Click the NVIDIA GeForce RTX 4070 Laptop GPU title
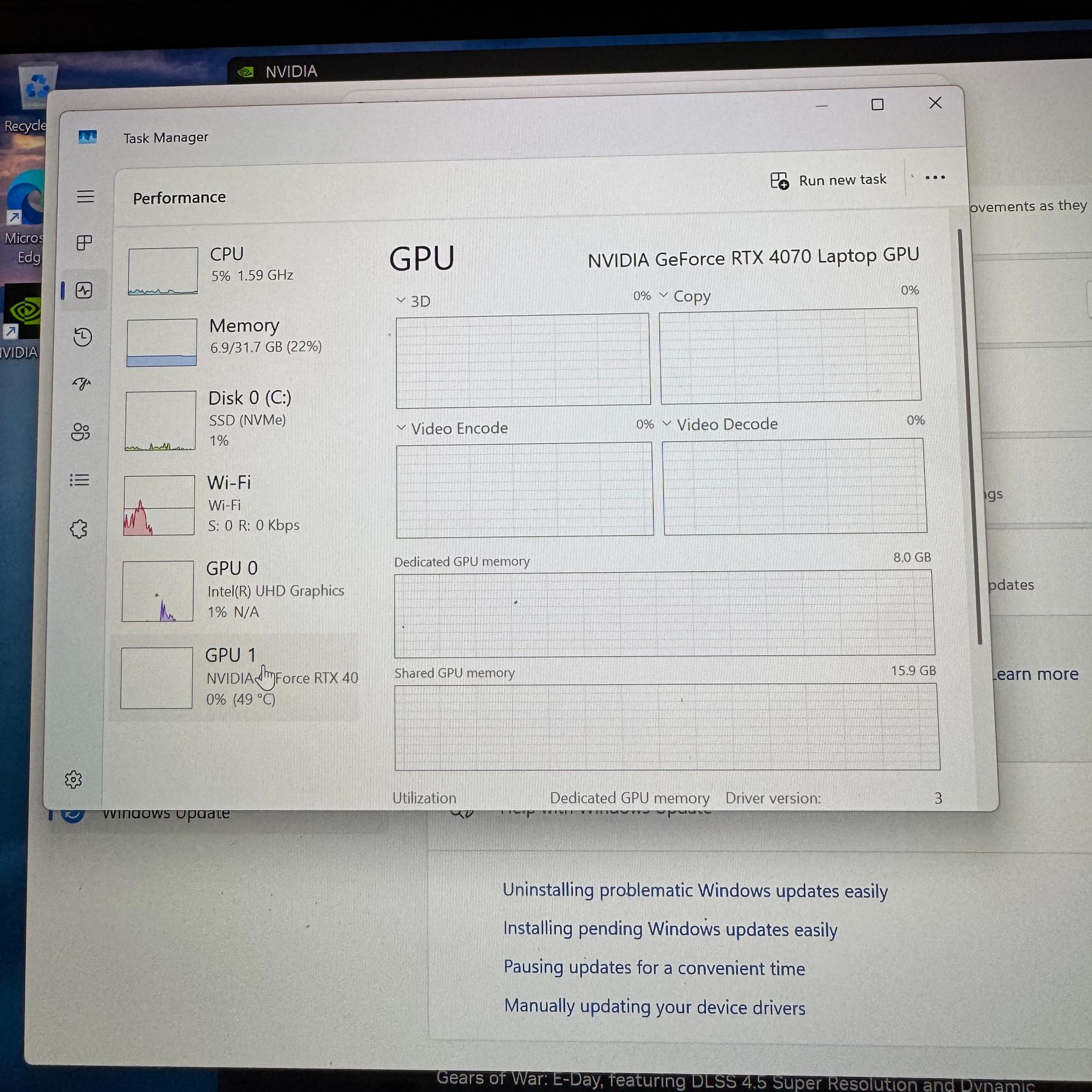Image resolution: width=1092 pixels, height=1092 pixels. tap(753, 258)
